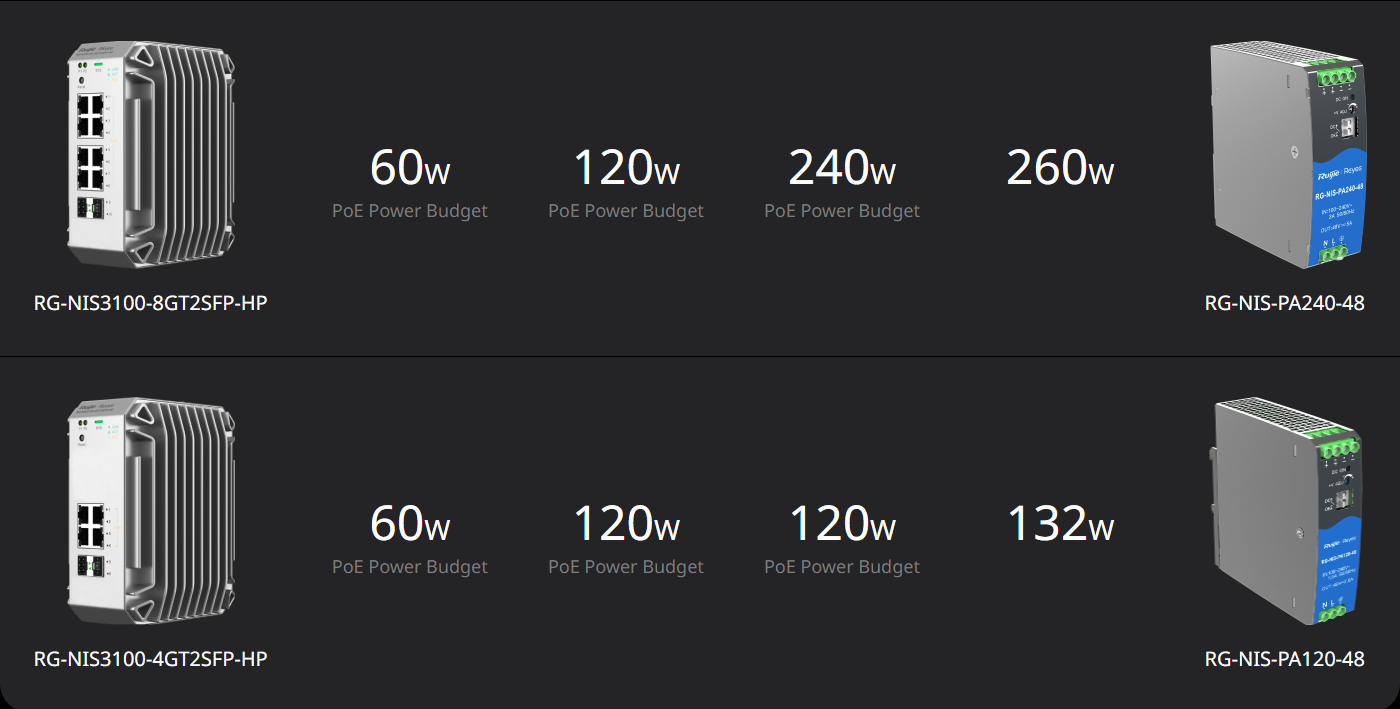Click the RG-NIS3100-8GT2SFP-HP switch image
The width and height of the screenshot is (1400, 709).
coord(150,155)
